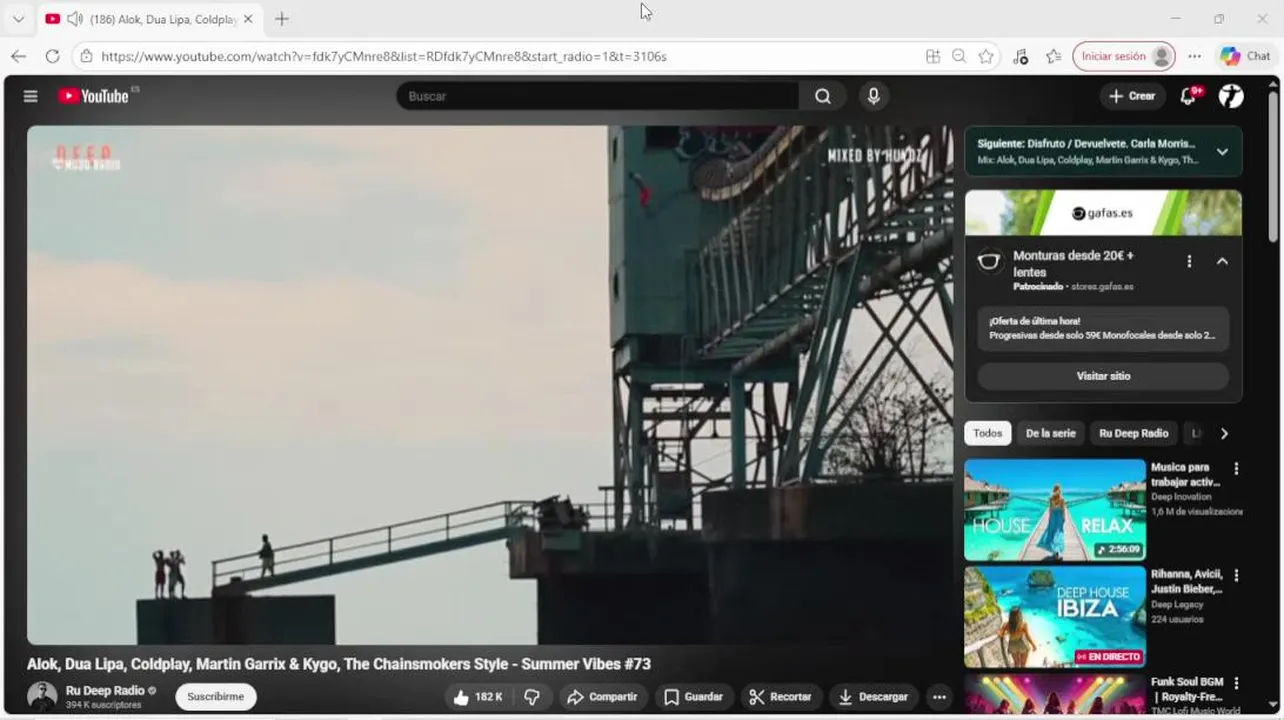Open options for Musica para trabajar video

tap(1236, 468)
